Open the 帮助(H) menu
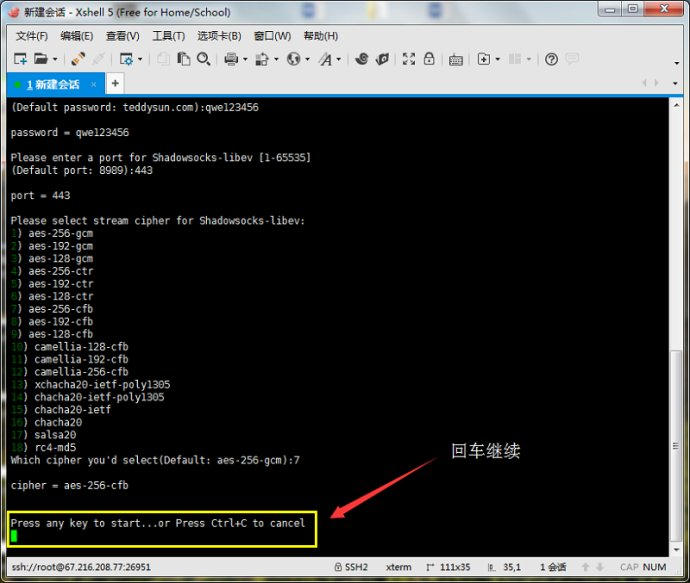Viewport: 690px width, 583px height. 321,36
